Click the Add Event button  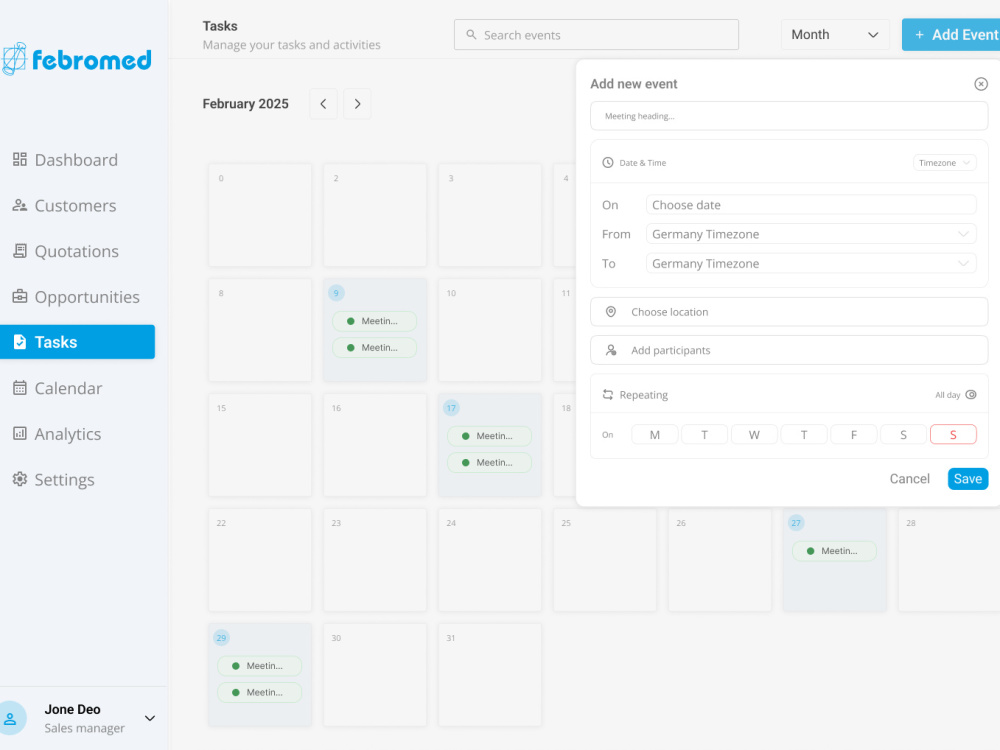click(951, 34)
